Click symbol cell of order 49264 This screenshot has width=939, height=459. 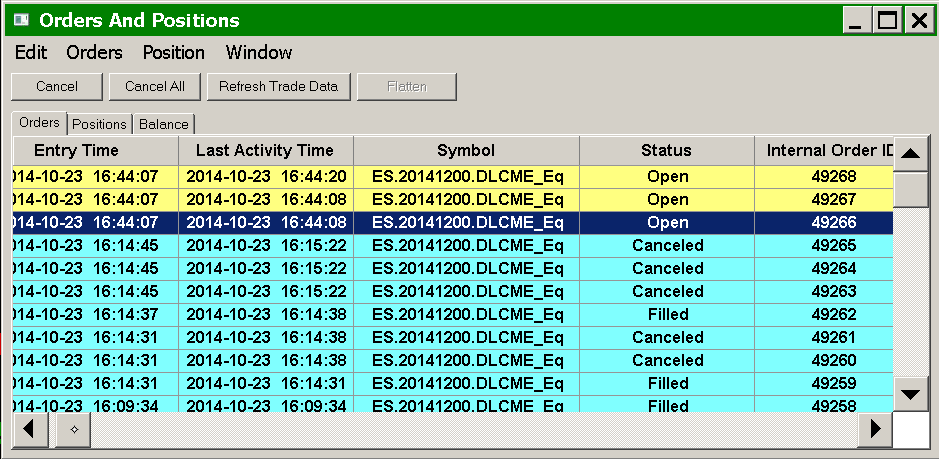(467, 268)
